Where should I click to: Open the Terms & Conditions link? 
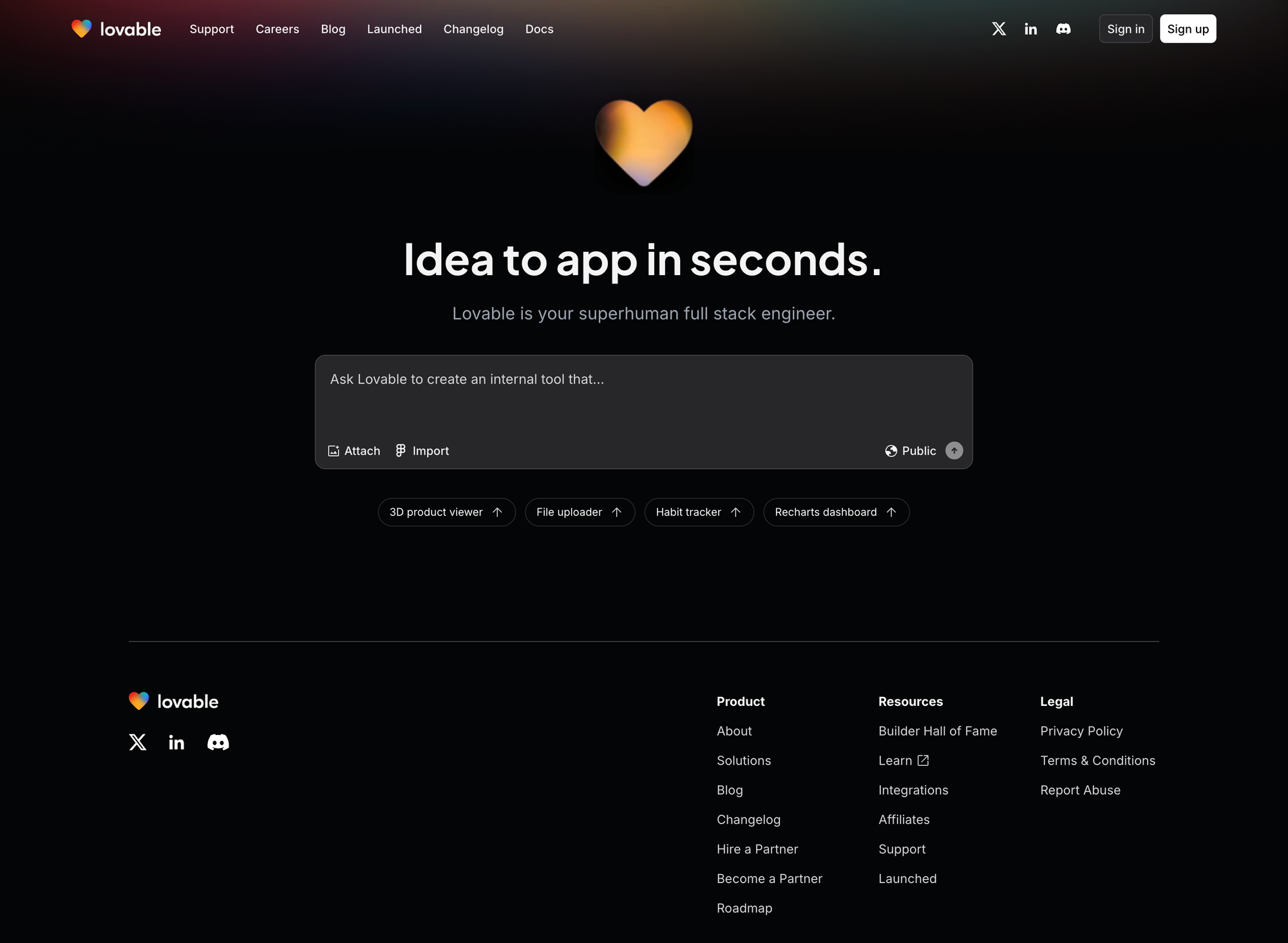click(1098, 761)
